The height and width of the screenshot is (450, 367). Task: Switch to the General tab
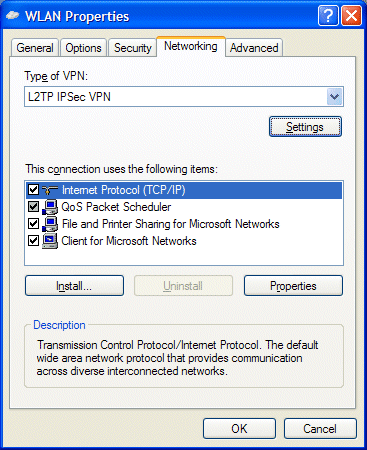35,48
